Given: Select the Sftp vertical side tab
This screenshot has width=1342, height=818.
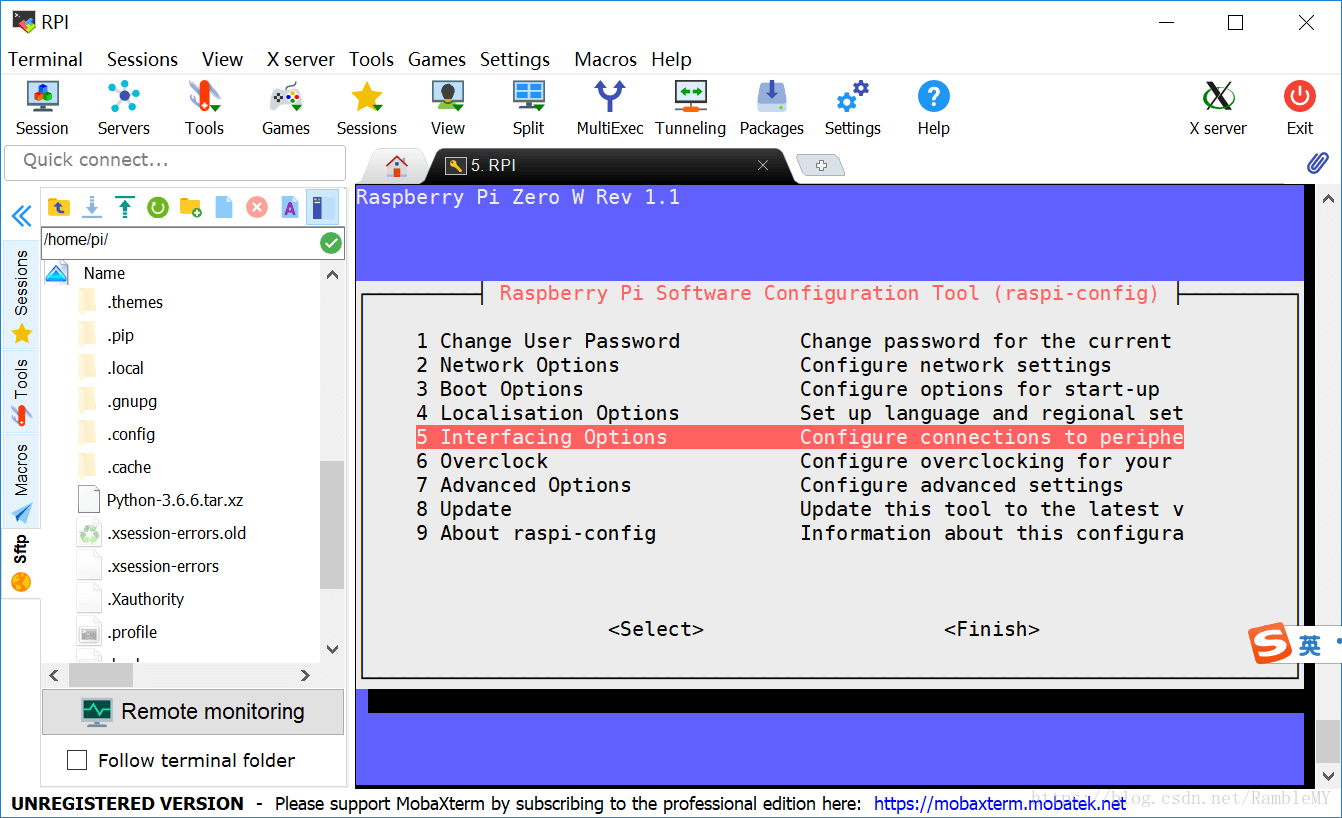Looking at the screenshot, I should tap(21, 564).
